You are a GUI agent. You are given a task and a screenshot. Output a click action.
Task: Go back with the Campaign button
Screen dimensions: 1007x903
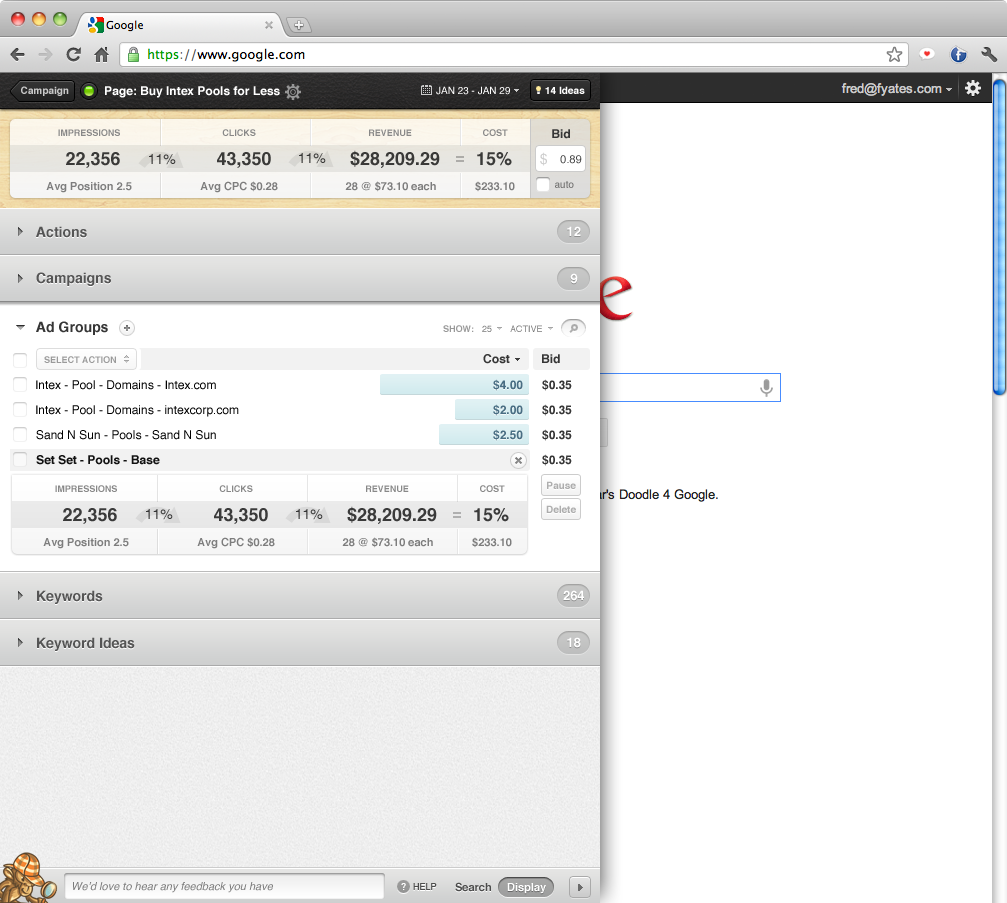[x=43, y=91]
